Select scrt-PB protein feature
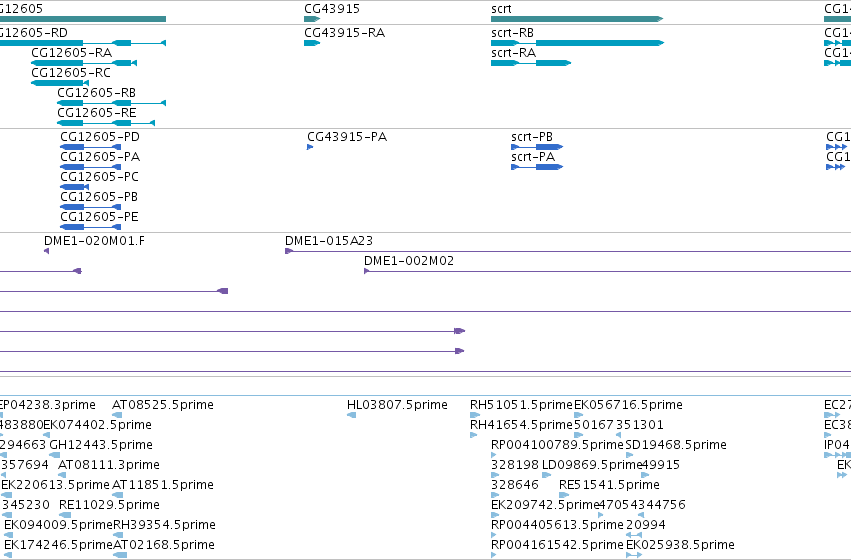Viewport: 851px width, 560px height. 537,147
